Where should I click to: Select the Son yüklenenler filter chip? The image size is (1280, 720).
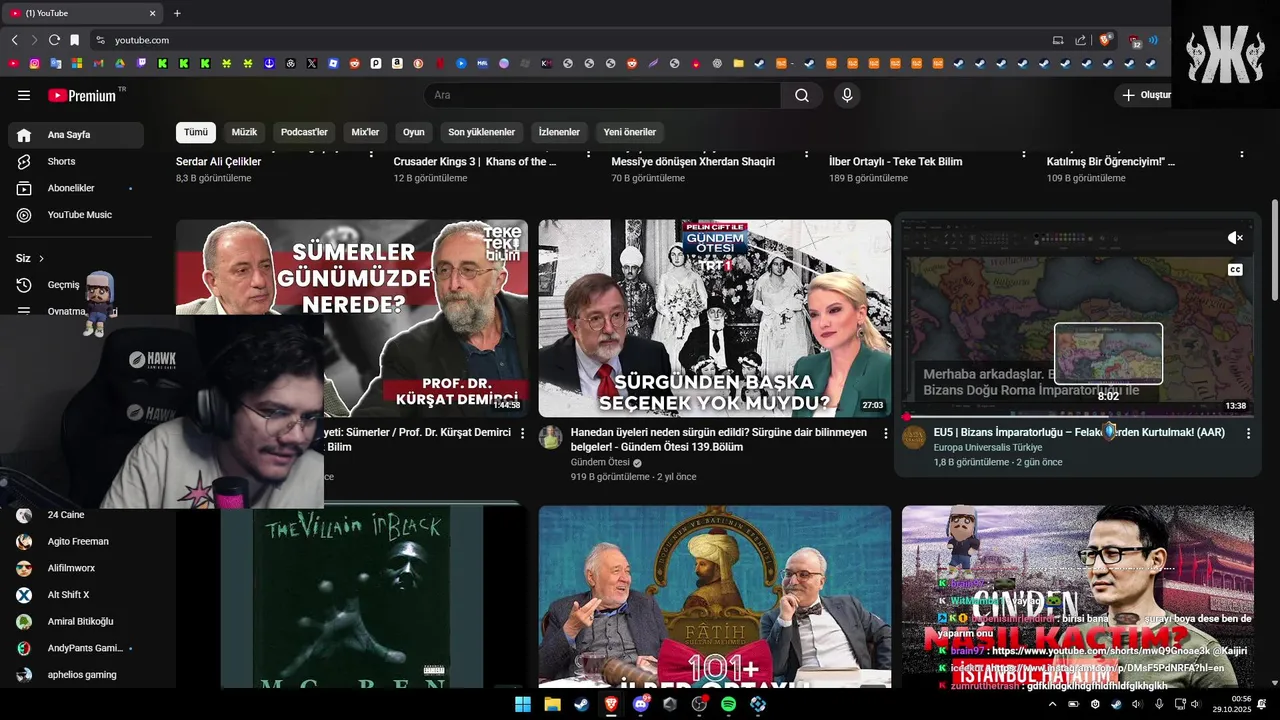(481, 132)
